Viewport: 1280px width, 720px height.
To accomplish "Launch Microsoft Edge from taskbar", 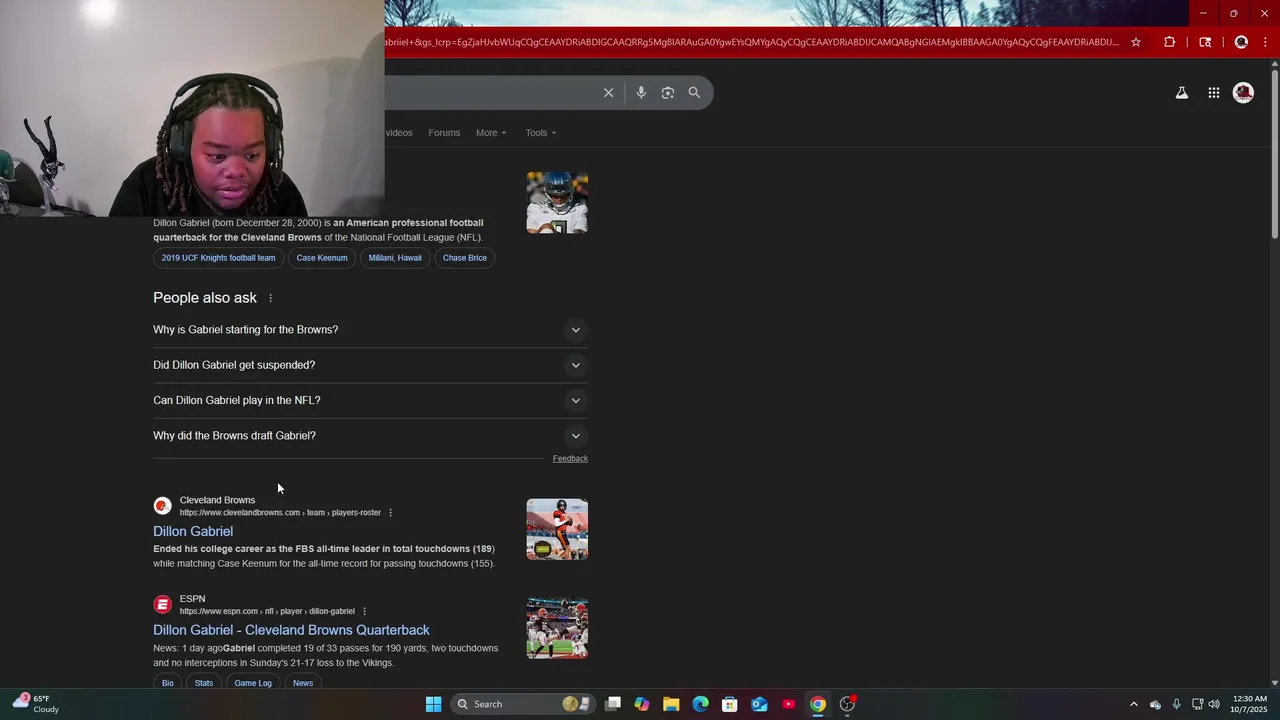I will pos(700,704).
